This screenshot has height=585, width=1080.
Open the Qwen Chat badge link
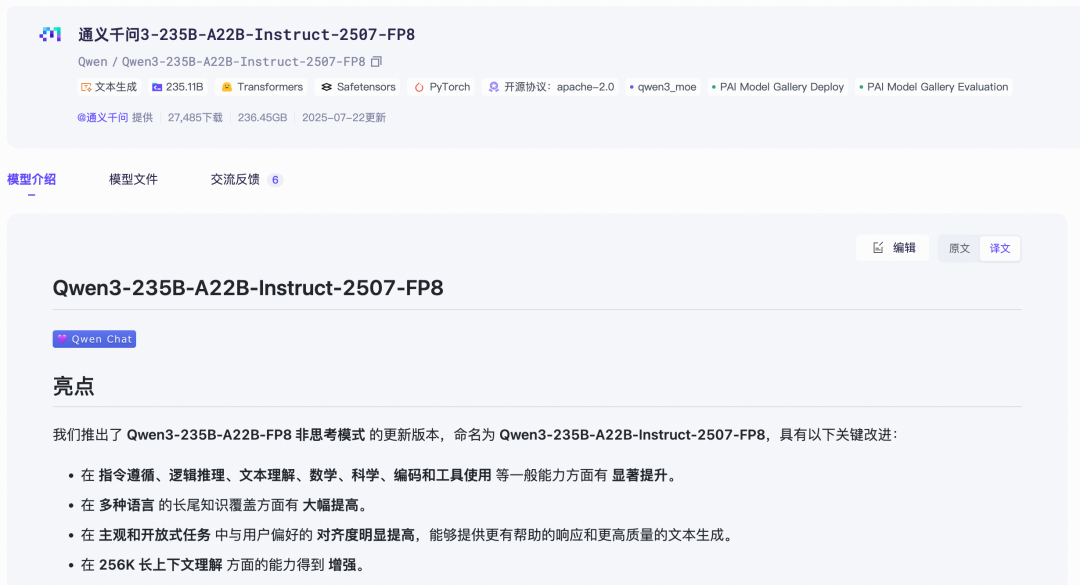click(94, 339)
